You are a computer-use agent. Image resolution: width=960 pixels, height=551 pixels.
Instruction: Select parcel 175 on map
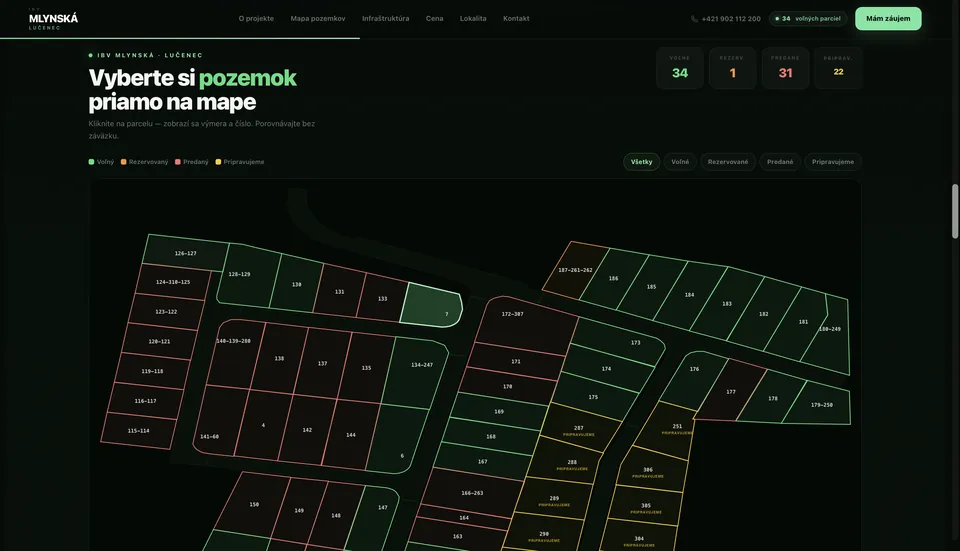[x=593, y=397]
